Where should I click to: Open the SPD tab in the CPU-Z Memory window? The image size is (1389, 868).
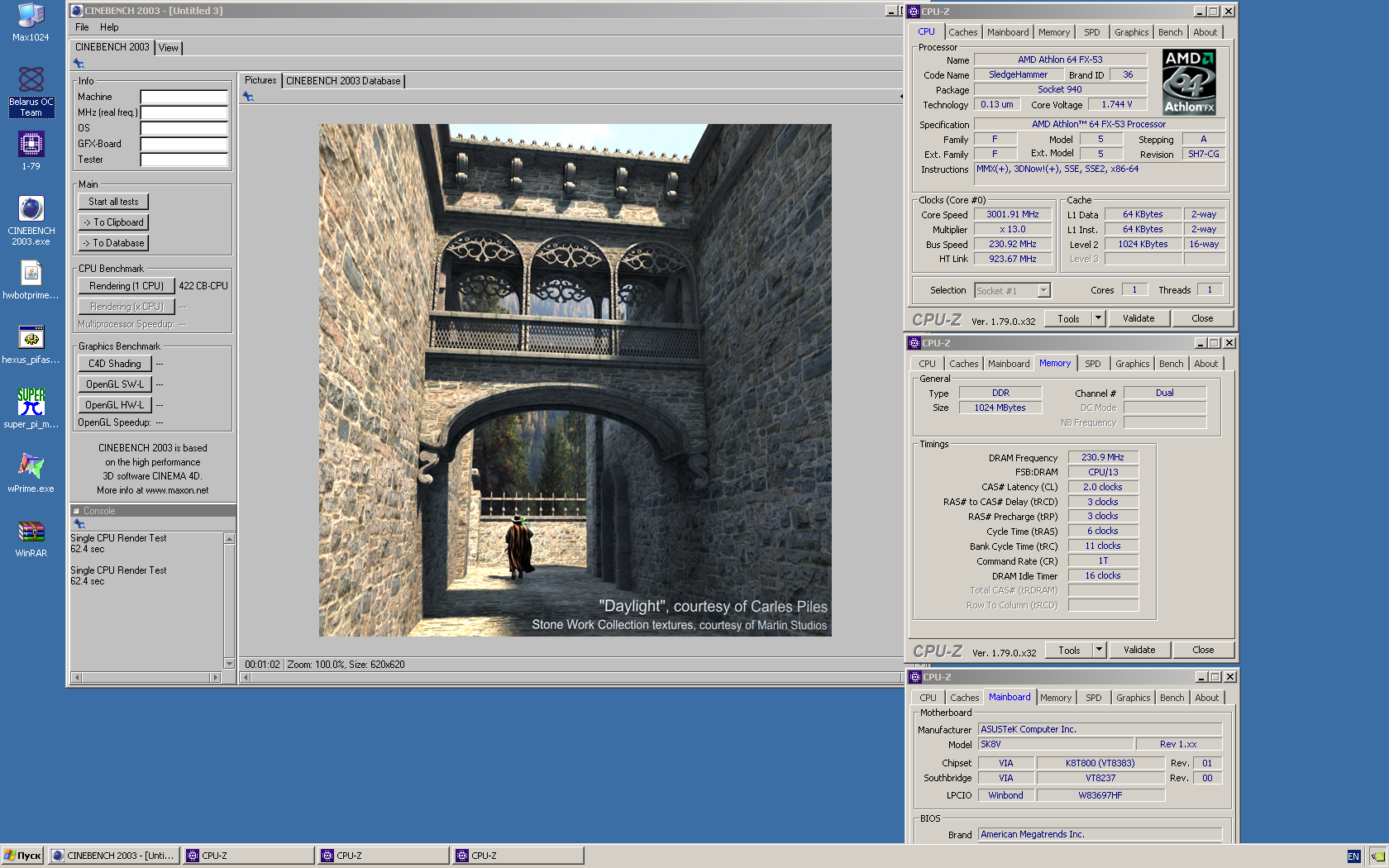coord(1093,364)
